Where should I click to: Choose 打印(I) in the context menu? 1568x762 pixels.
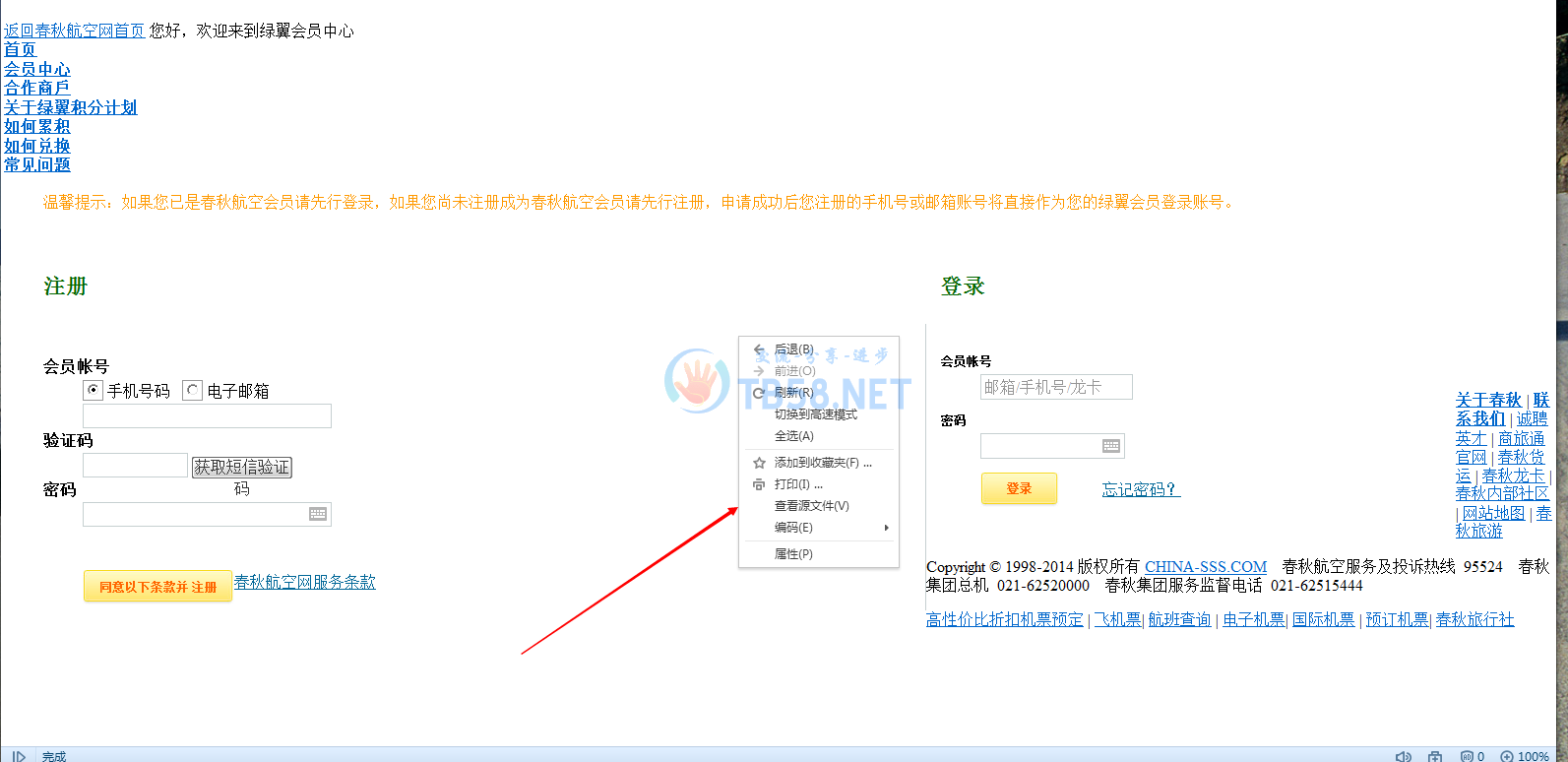pyautogui.click(x=819, y=484)
